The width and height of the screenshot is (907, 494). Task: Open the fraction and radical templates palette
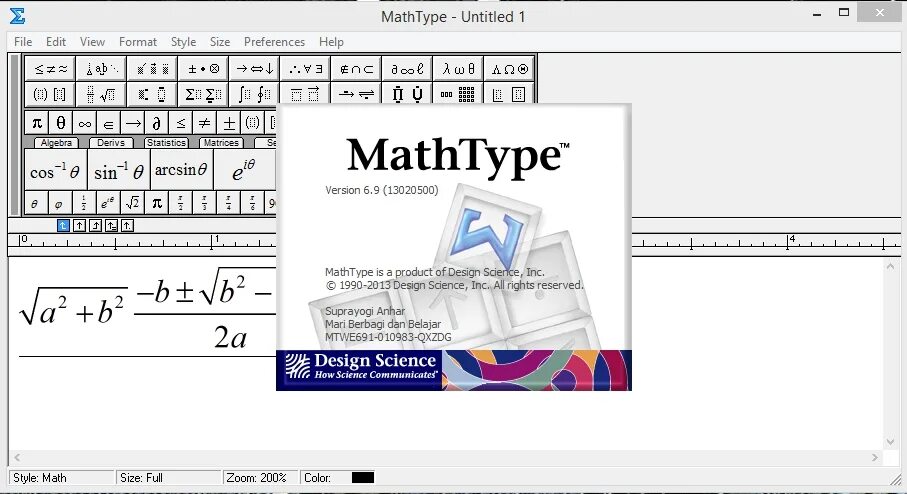pos(101,94)
